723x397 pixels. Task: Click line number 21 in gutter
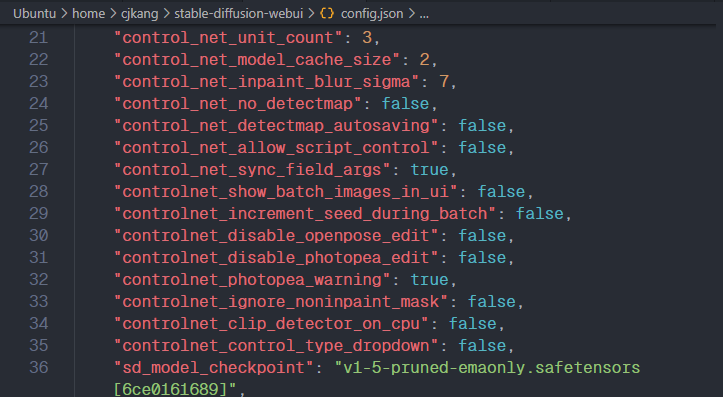point(39,37)
